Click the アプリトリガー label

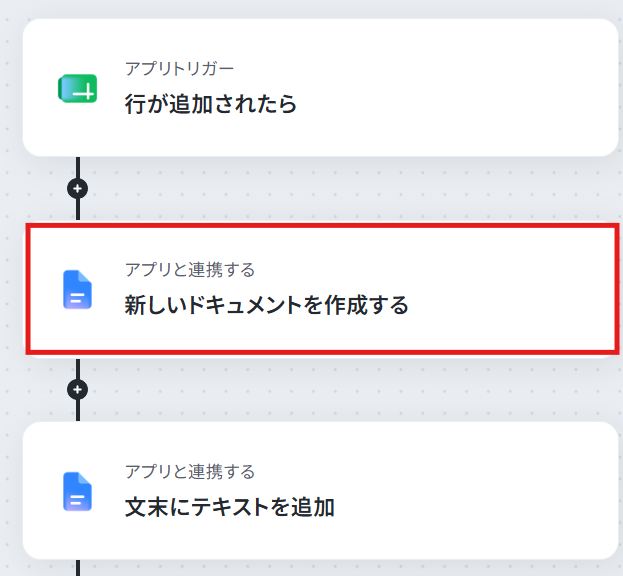point(179,69)
